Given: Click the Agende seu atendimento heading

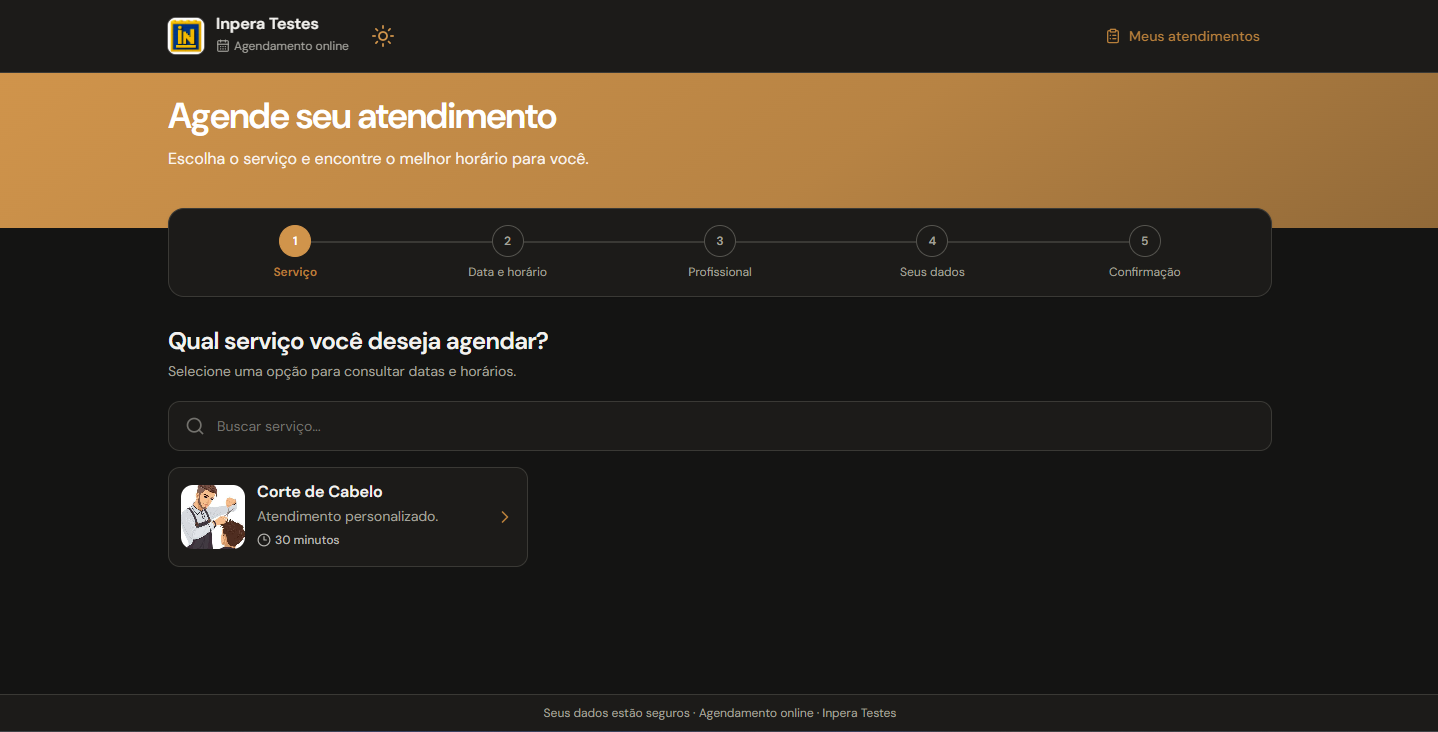Looking at the screenshot, I should pos(362,117).
